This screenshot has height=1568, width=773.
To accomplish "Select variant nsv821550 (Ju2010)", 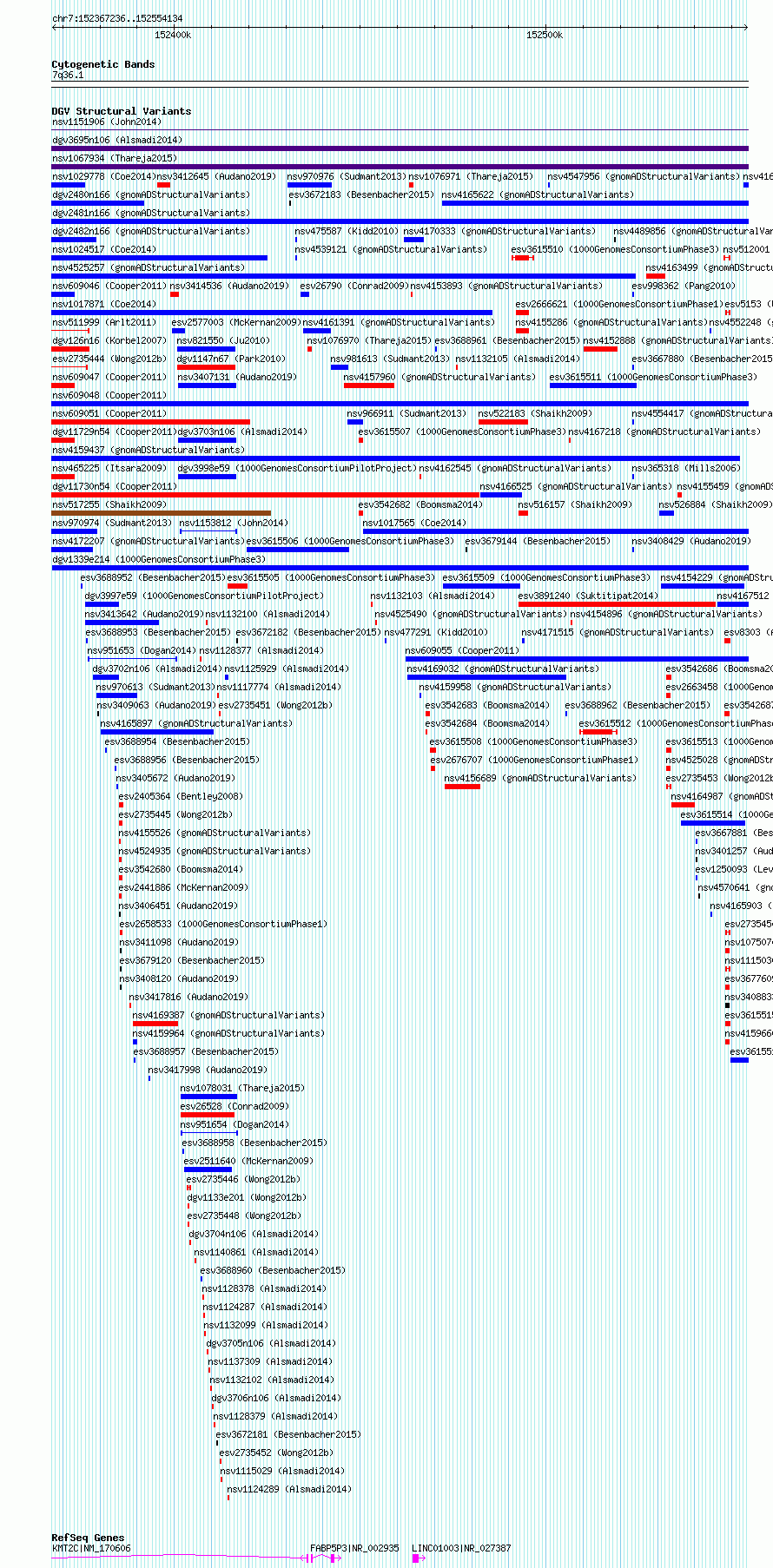I will click(x=223, y=341).
